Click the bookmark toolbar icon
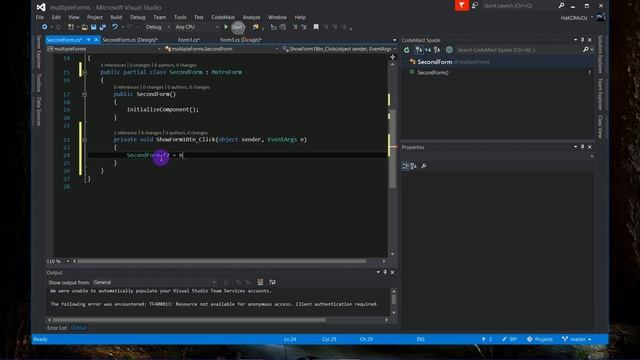The height and width of the screenshot is (360, 640). [x=316, y=27]
